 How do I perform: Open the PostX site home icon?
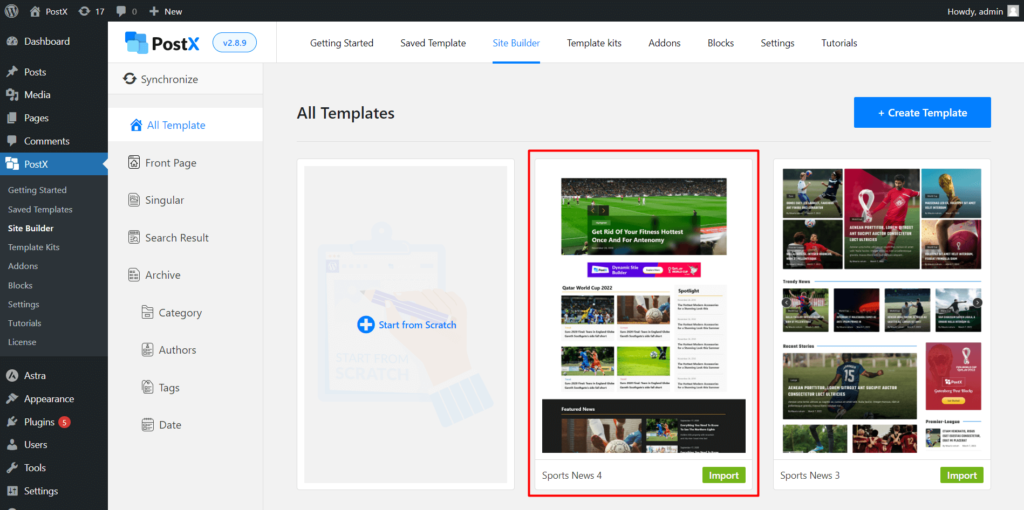coord(35,11)
